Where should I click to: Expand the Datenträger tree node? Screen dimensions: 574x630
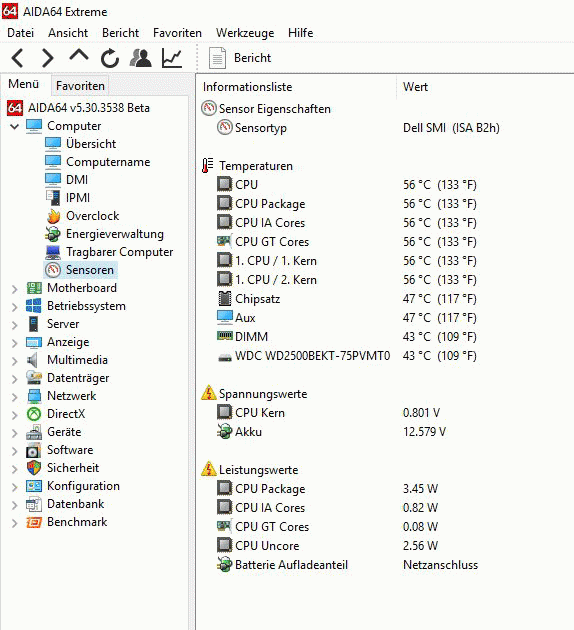[x=14, y=378]
